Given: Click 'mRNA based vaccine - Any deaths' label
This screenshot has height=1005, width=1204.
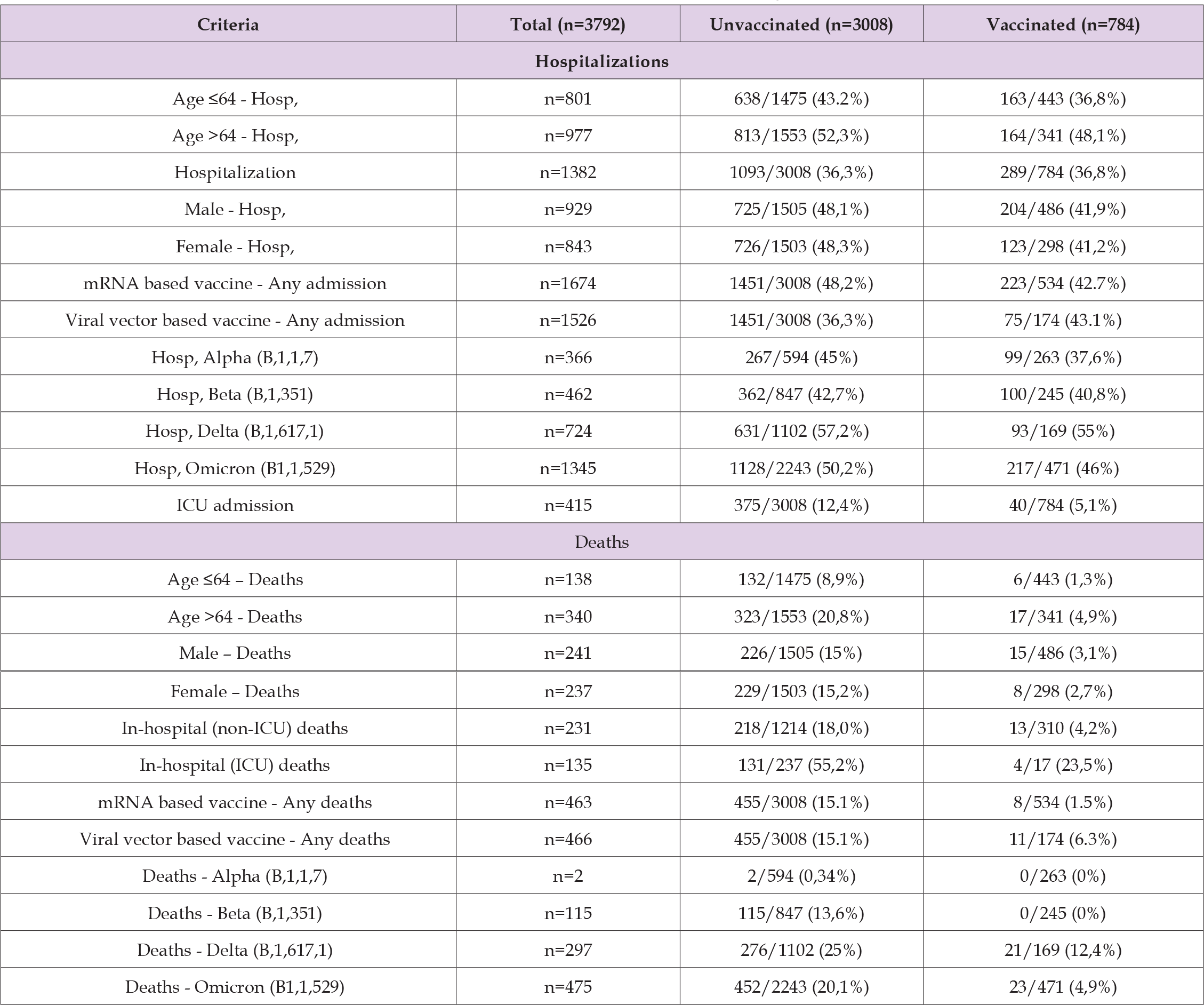Looking at the screenshot, I should tap(235, 802).
